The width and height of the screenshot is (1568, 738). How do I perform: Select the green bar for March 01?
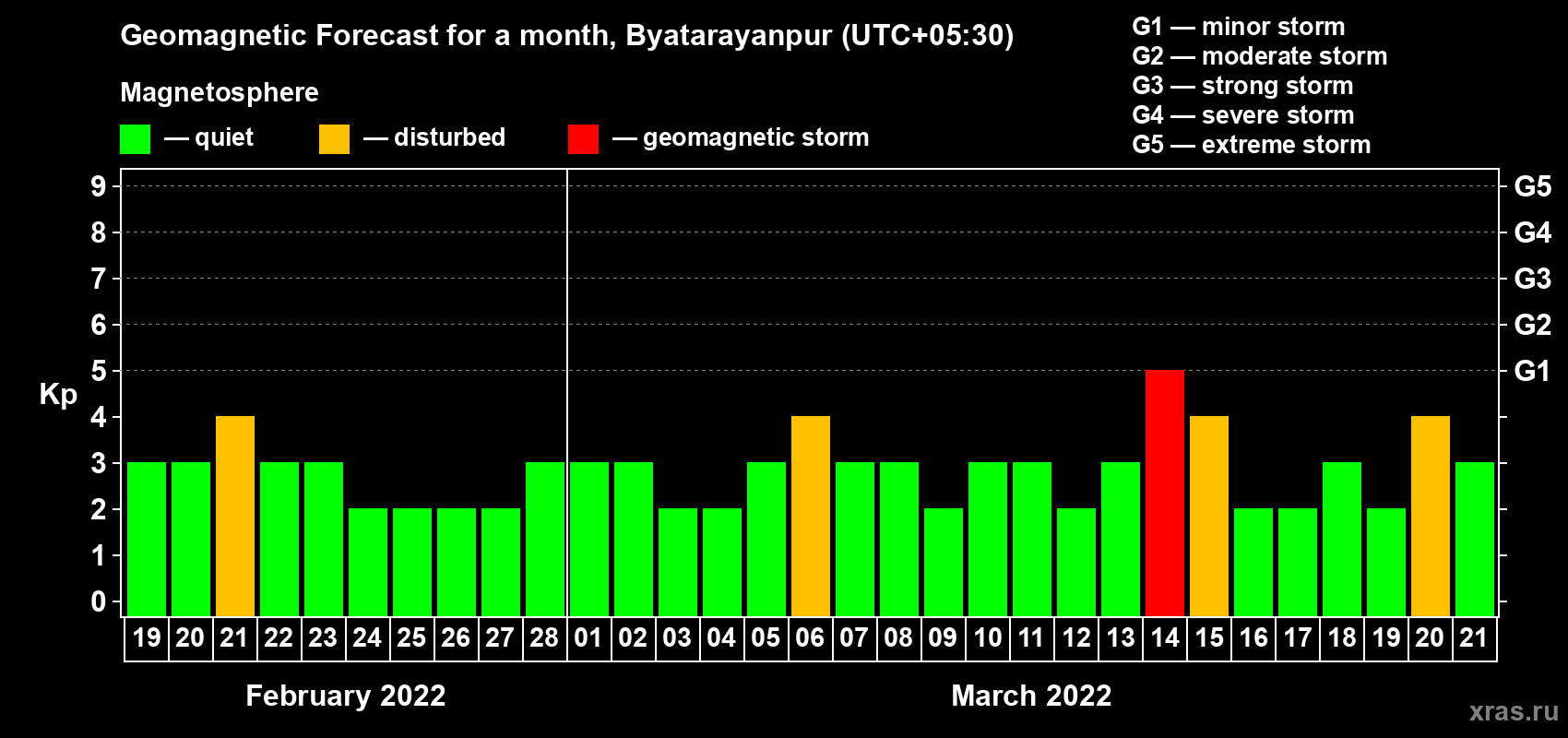(x=589, y=539)
